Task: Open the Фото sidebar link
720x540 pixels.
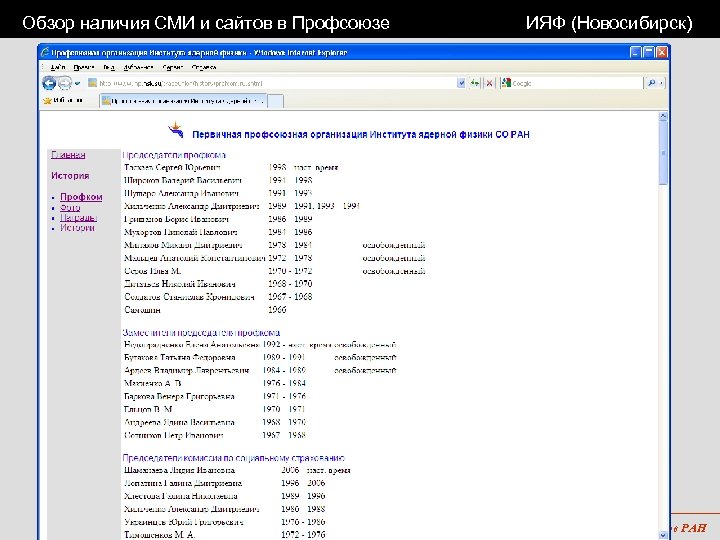Action: (x=70, y=208)
